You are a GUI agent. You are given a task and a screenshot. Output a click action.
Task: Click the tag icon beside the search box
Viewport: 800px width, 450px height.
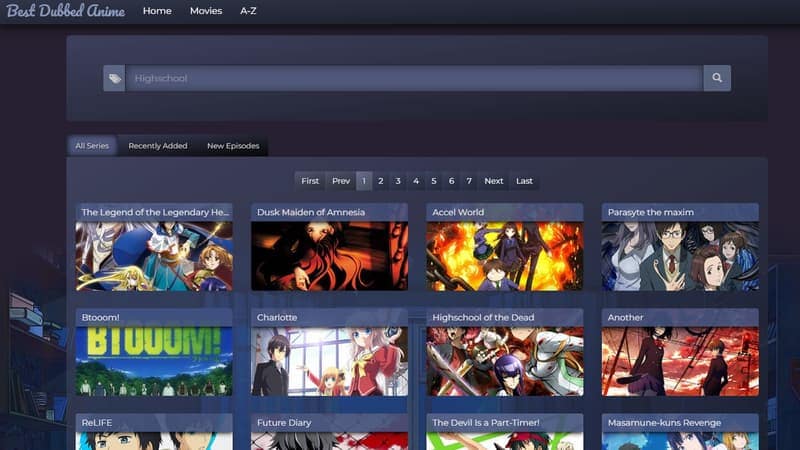point(114,78)
